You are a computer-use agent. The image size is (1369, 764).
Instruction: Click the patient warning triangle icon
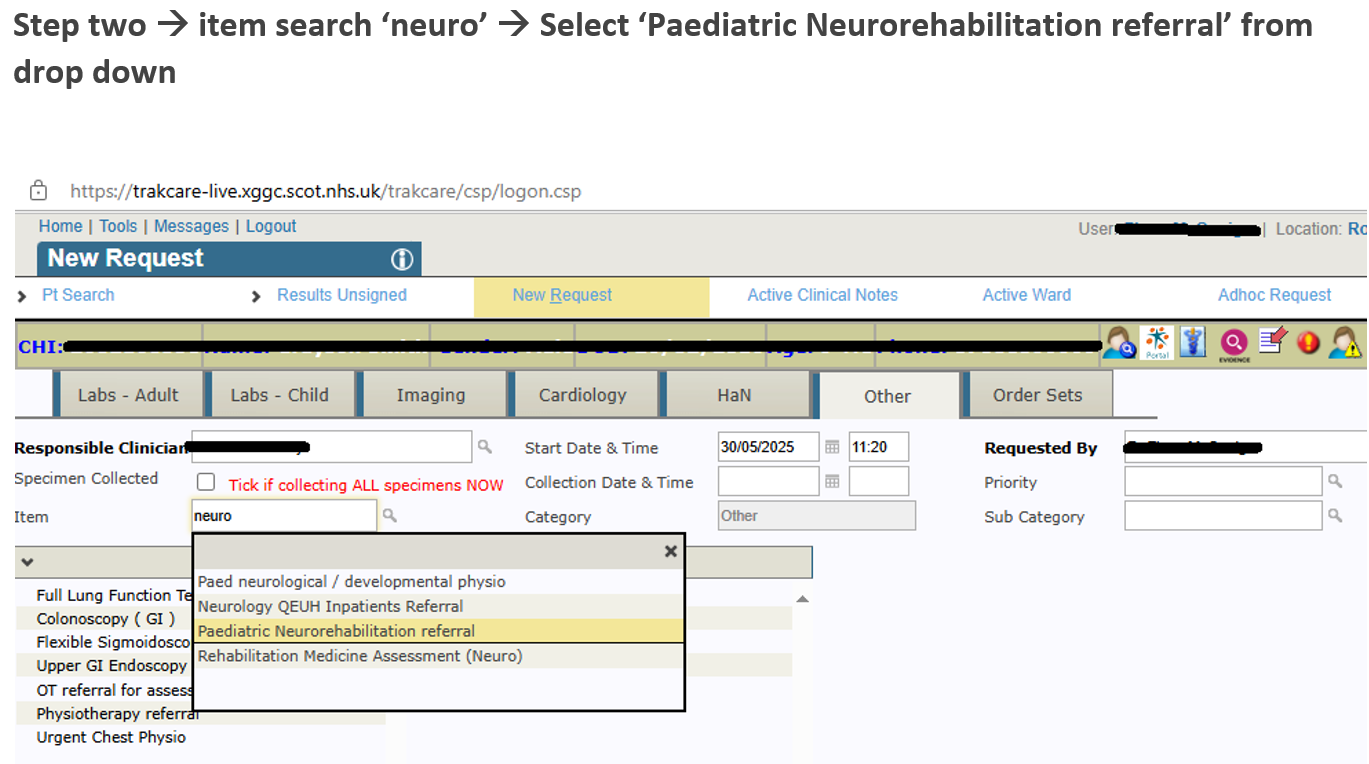click(1345, 343)
